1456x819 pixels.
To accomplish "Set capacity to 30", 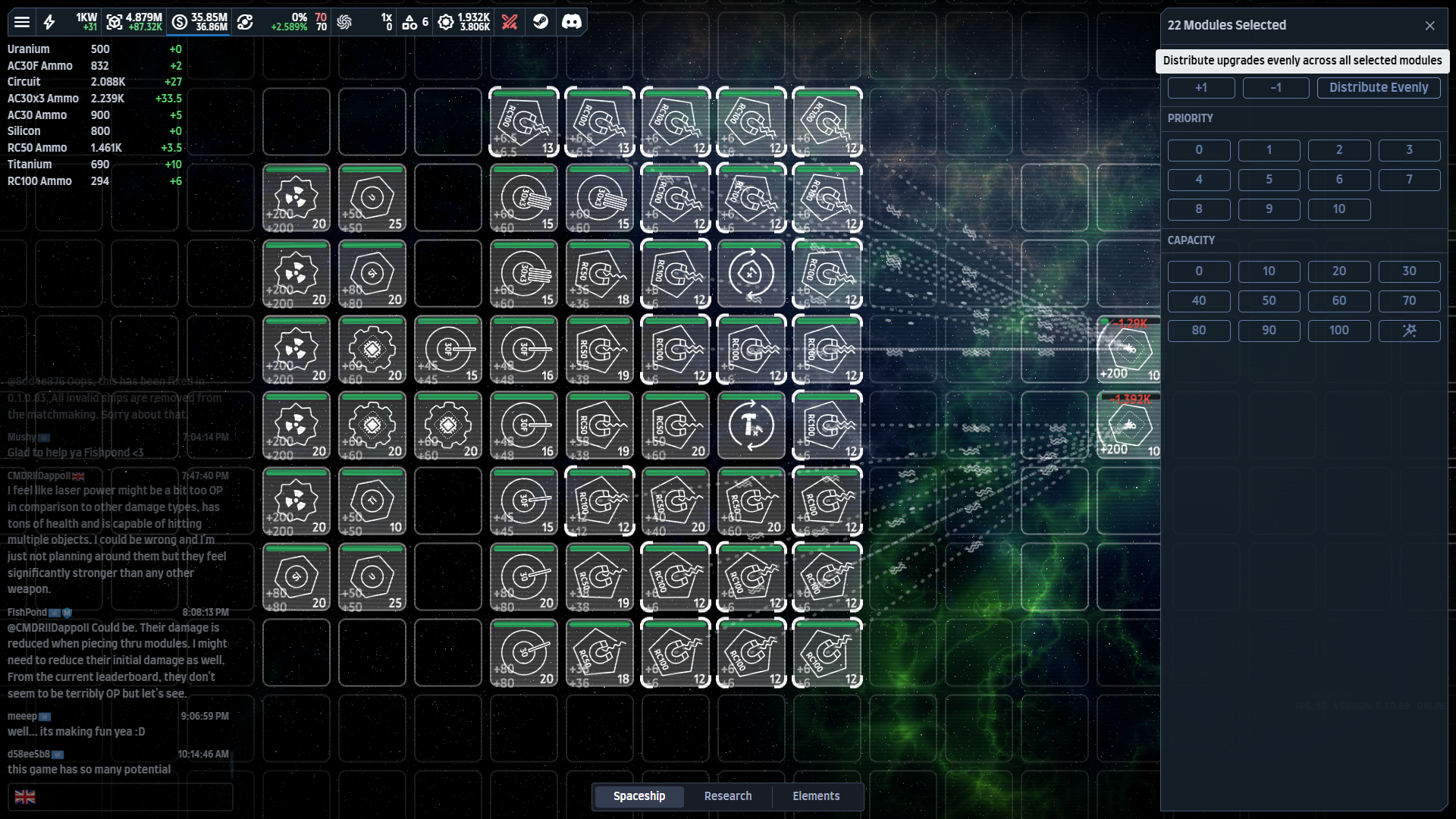I will (1409, 271).
